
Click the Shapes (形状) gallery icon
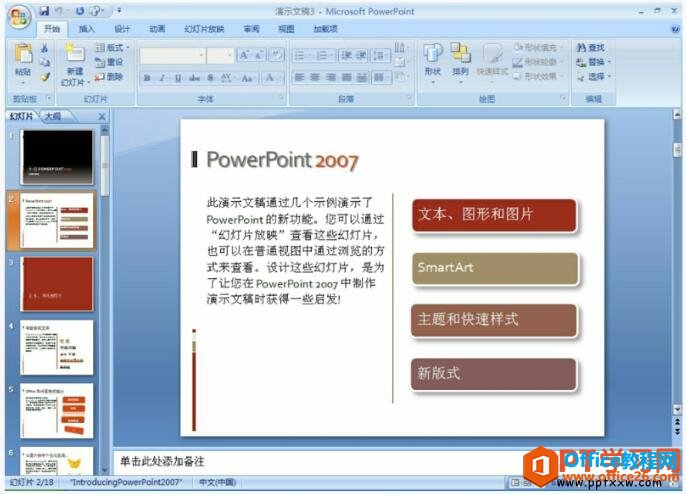click(432, 53)
